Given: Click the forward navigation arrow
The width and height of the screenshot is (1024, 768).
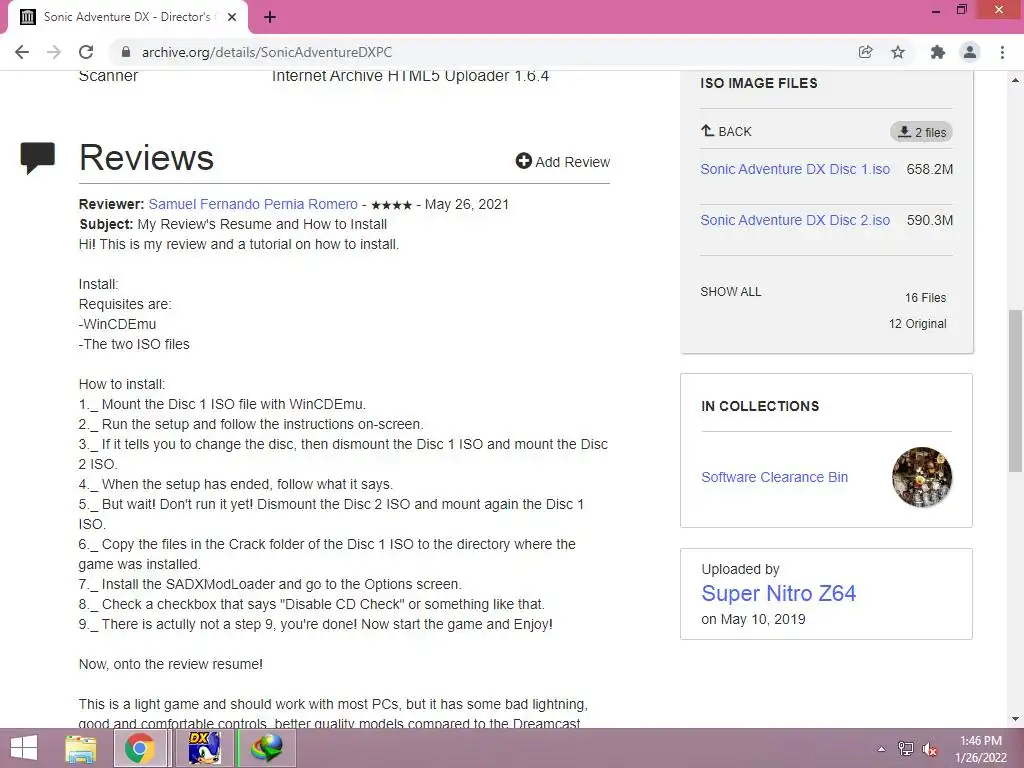Looking at the screenshot, I should click(54, 52).
